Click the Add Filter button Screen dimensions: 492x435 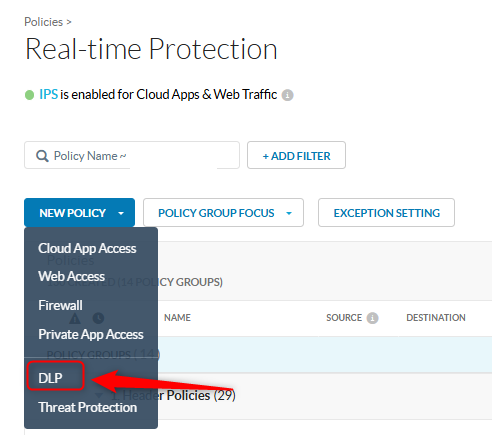coord(296,155)
